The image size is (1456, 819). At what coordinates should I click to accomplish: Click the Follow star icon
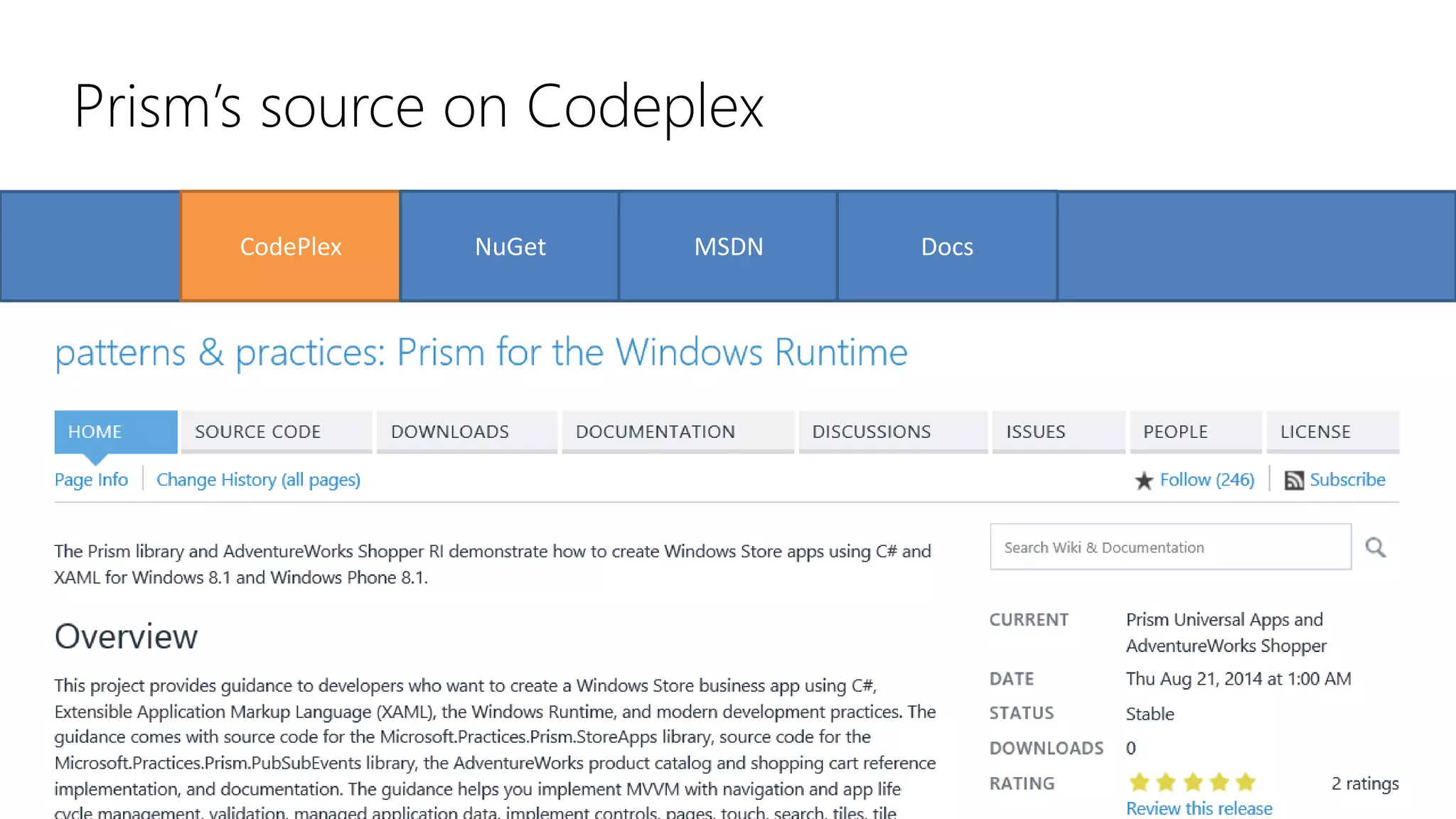[x=1144, y=481]
